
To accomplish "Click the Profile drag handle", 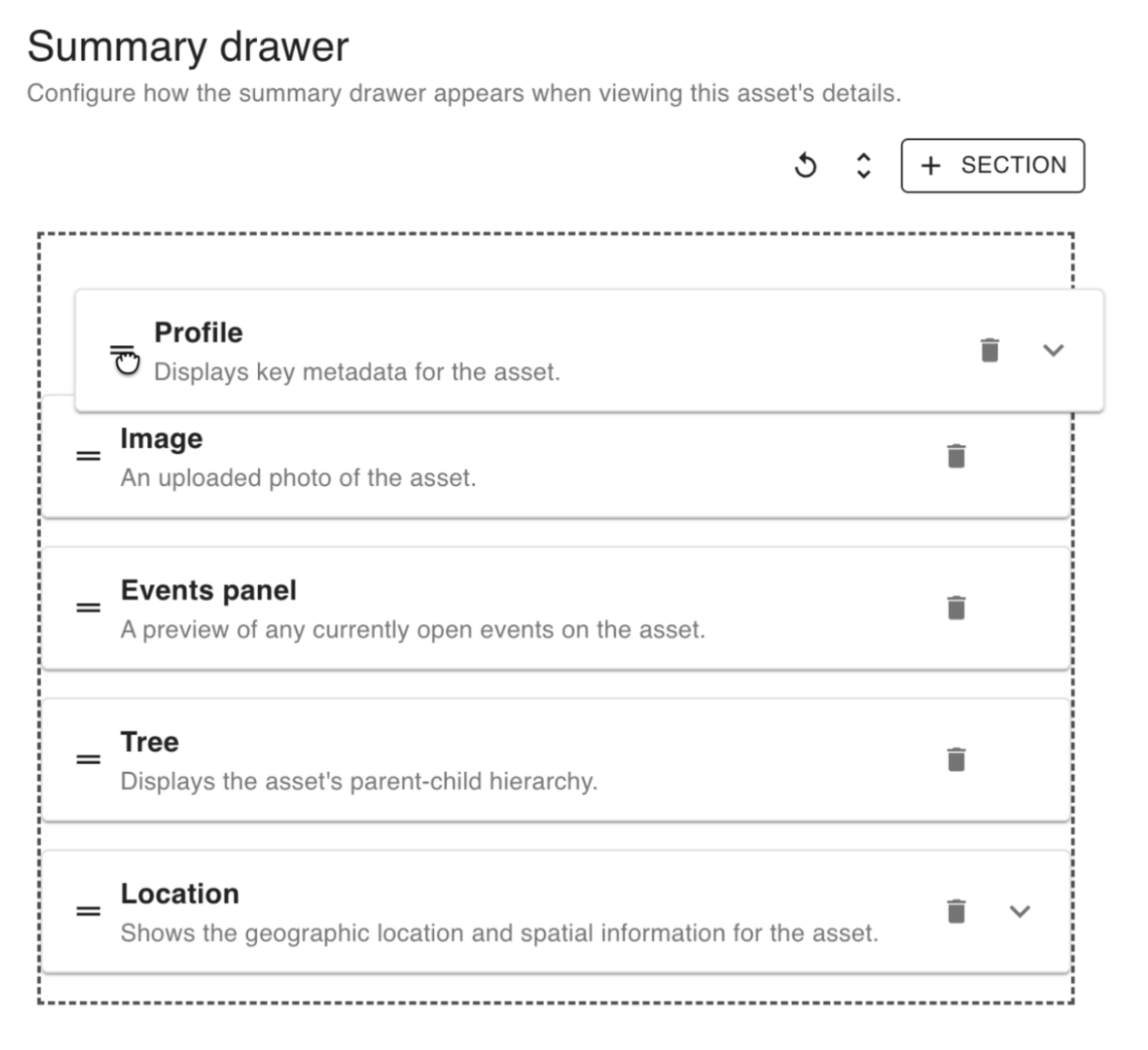I will (x=122, y=351).
